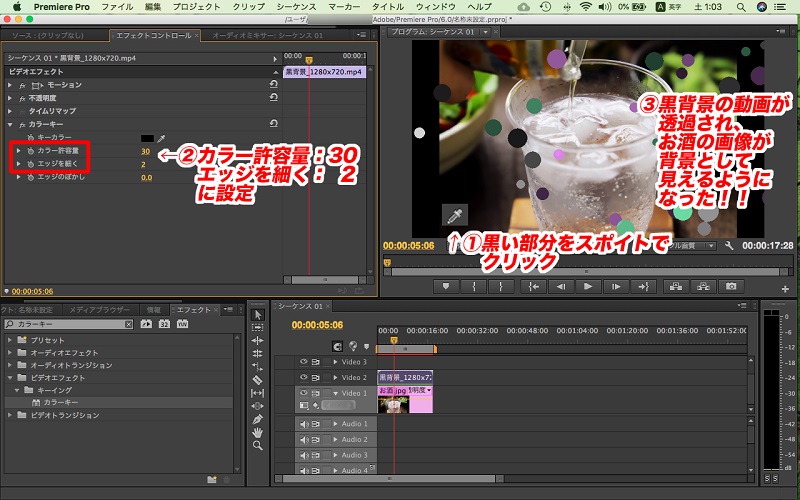
Task: Expand Motion effect properties
Action: (10, 85)
